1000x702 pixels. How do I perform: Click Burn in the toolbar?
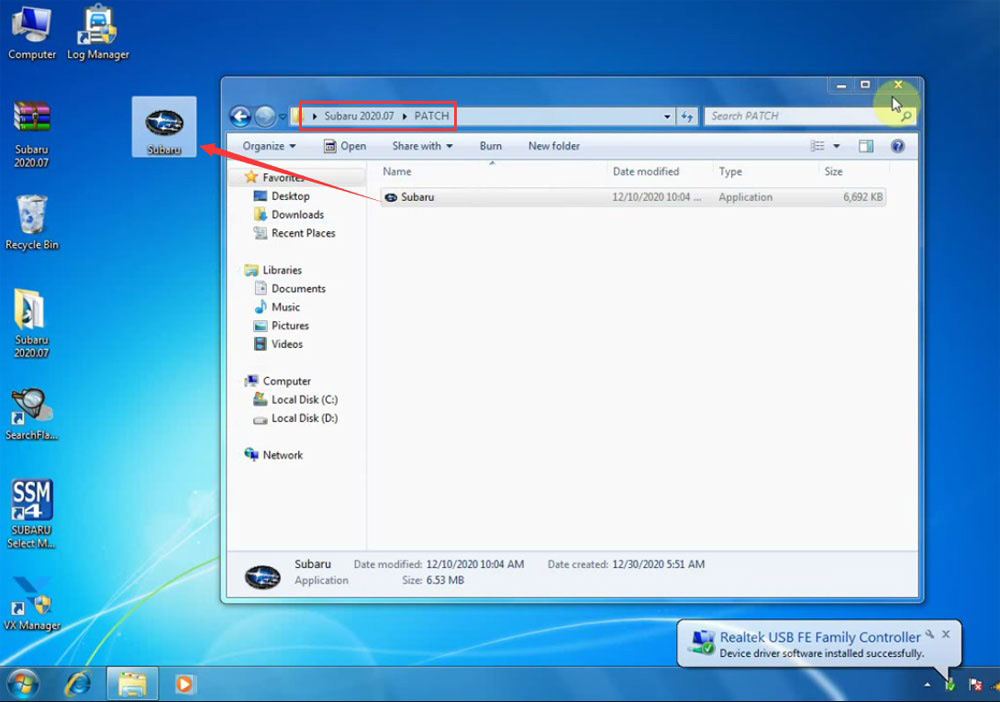490,146
